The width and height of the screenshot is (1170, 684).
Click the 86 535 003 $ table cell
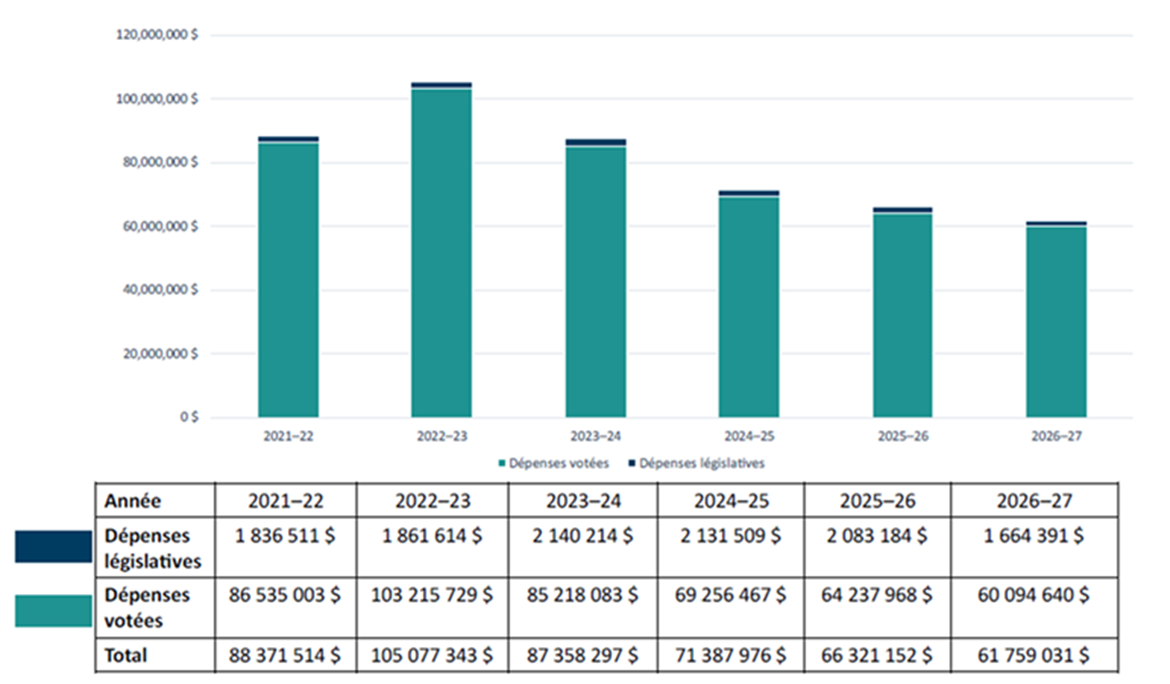(284, 594)
